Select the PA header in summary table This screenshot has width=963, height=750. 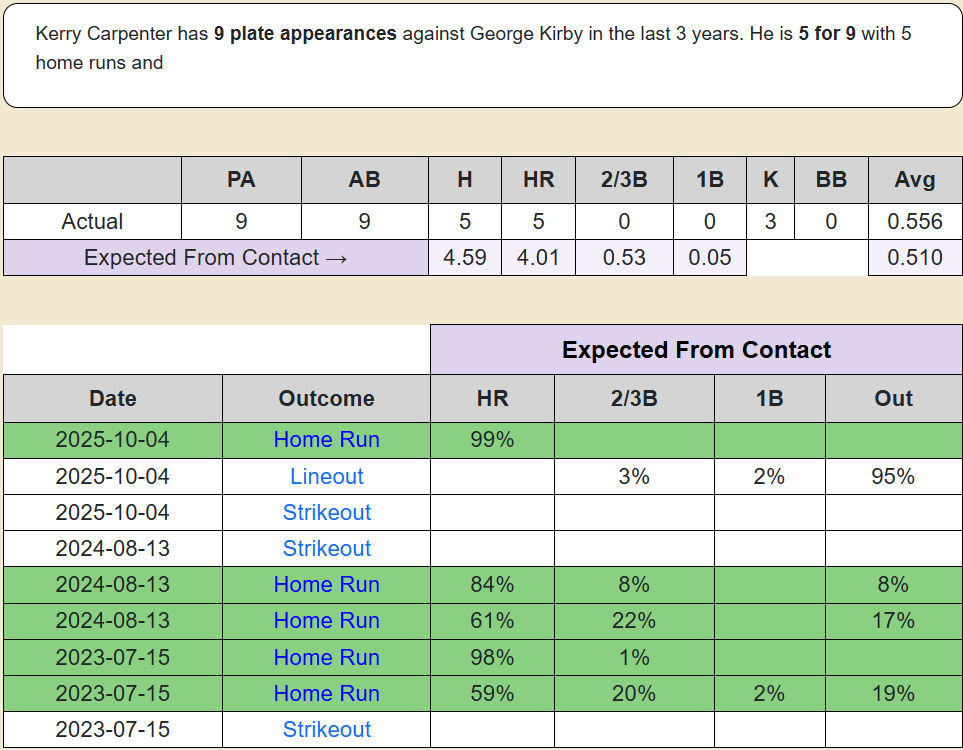coord(241,180)
